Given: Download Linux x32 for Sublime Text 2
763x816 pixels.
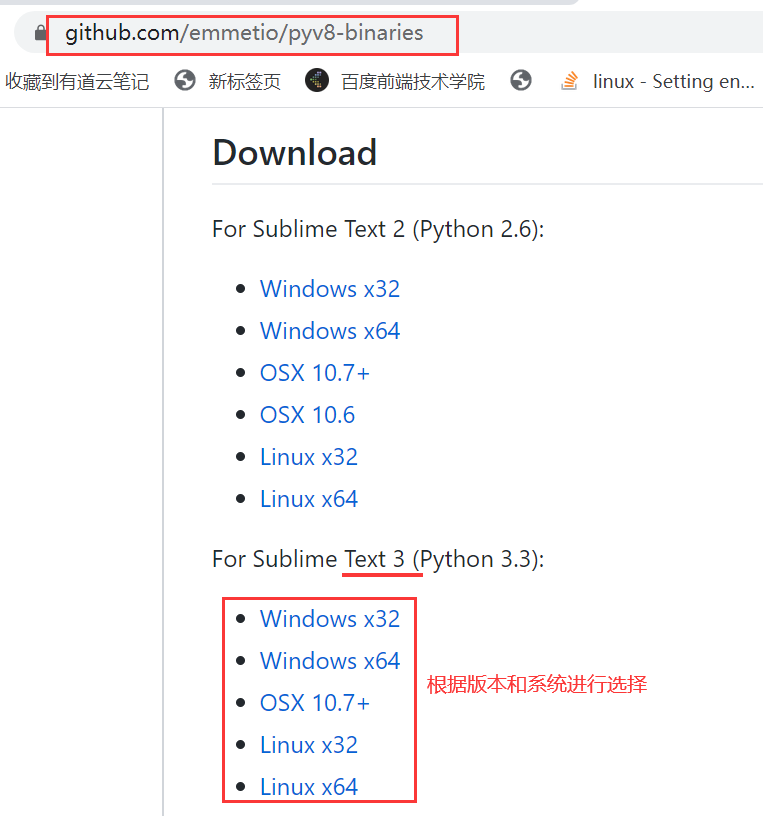Looking at the screenshot, I should pyautogui.click(x=309, y=457).
